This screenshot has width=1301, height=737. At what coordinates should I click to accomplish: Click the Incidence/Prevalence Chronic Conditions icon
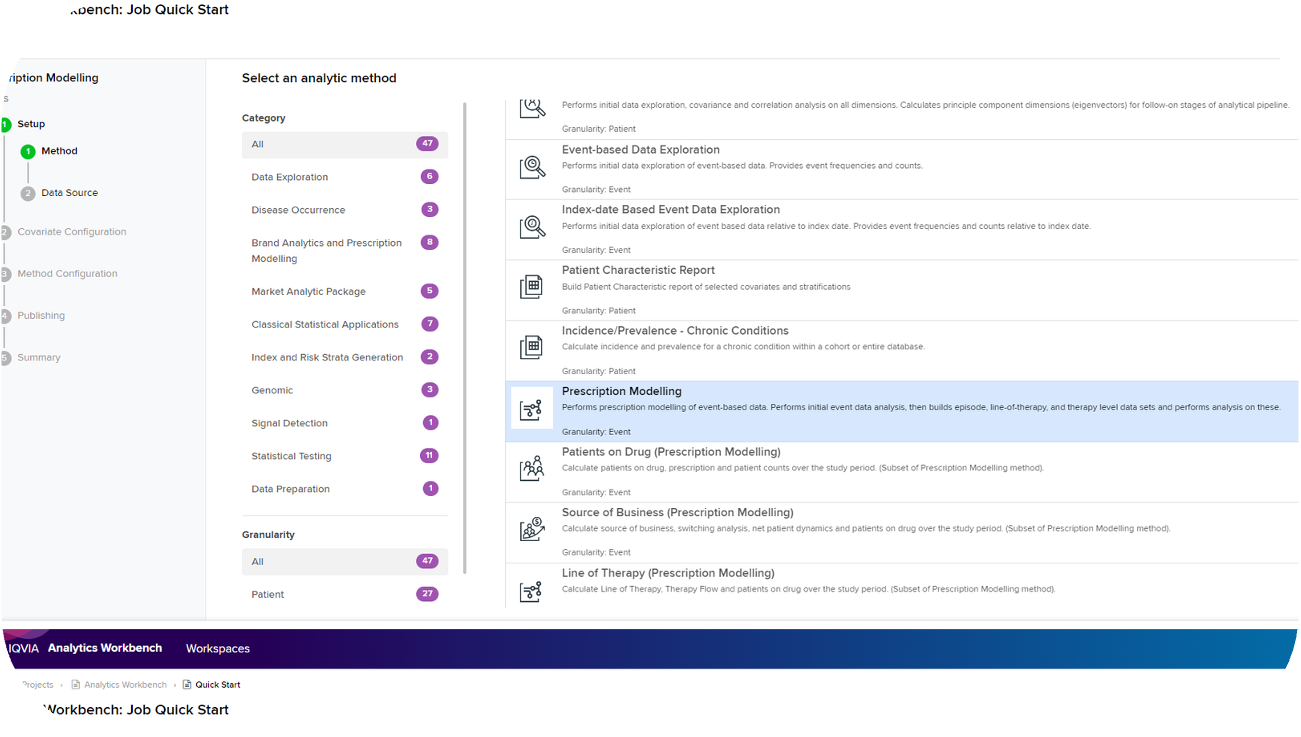click(x=532, y=347)
